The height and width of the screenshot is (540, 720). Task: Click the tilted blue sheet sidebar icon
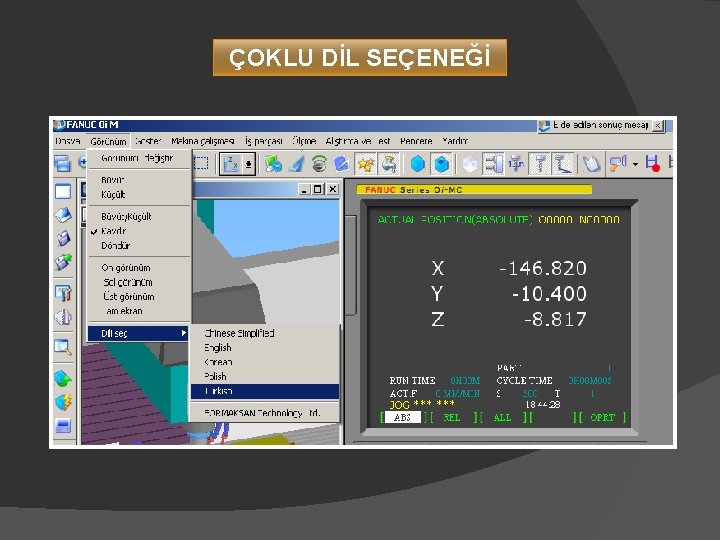click(x=63, y=215)
